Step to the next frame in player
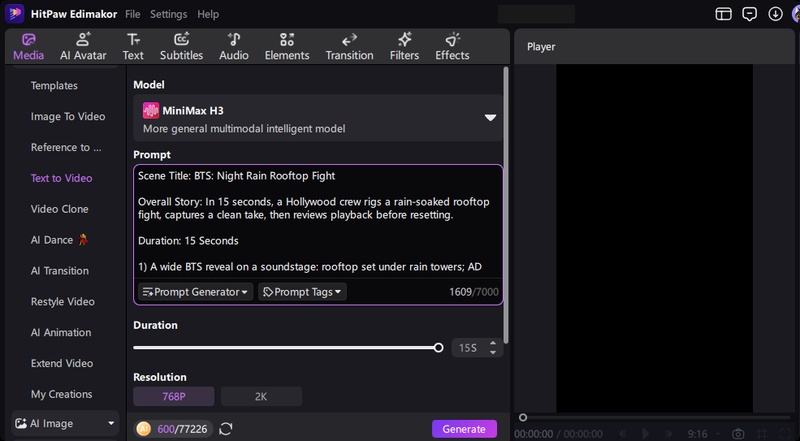This screenshot has height=441, width=800. click(x=668, y=434)
